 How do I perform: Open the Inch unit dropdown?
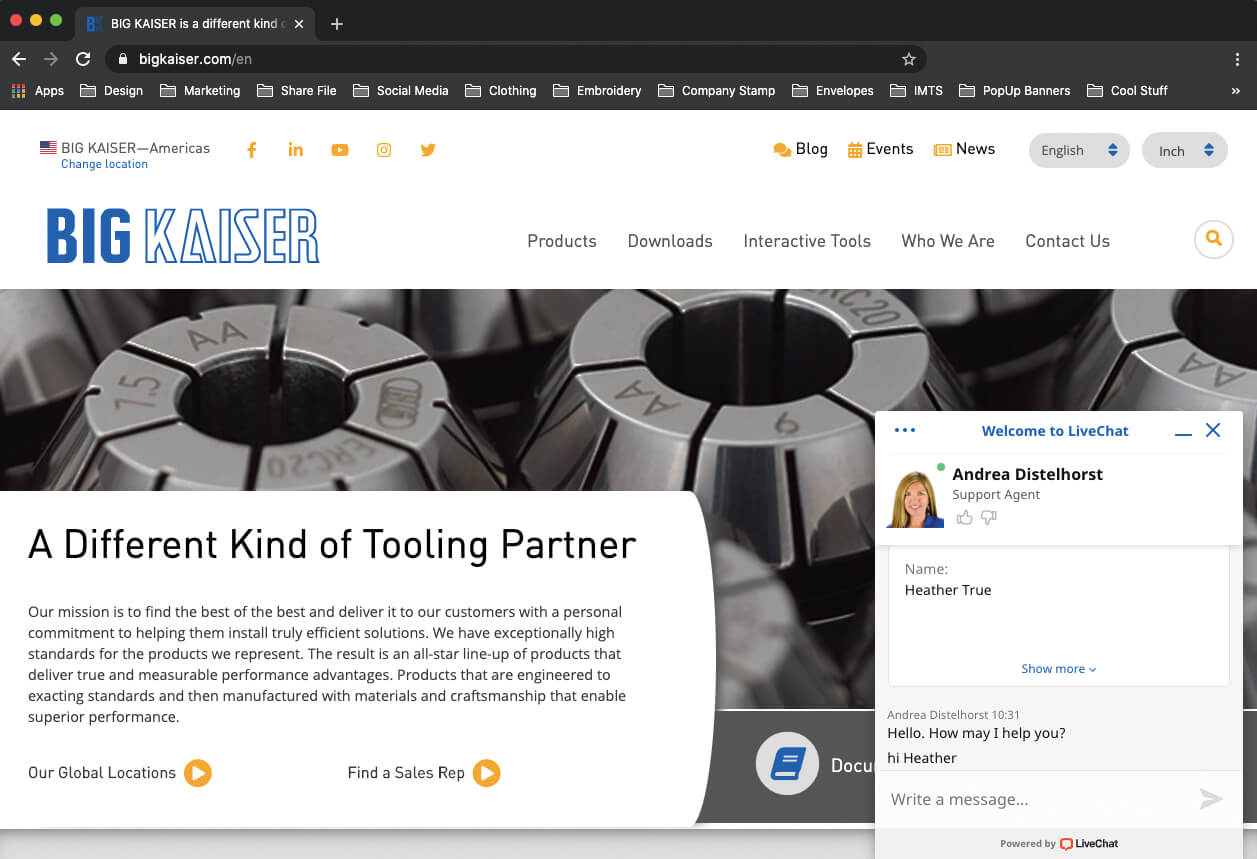tap(1184, 150)
